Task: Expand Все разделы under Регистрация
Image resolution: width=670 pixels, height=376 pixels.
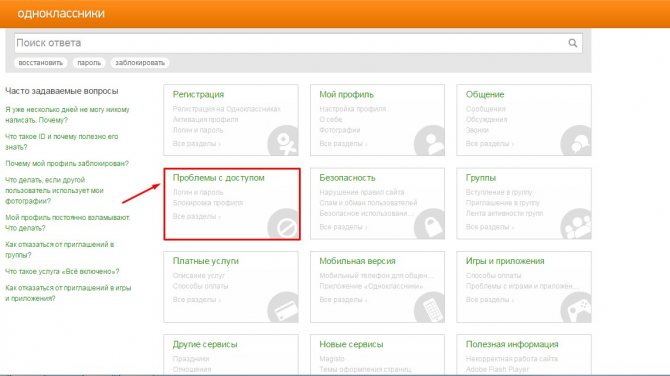Action: pyautogui.click(x=197, y=144)
